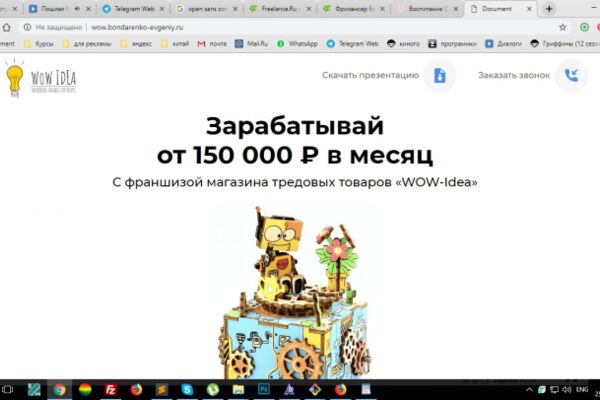Click the WOW Idea lightbulb logo
This screenshot has width=600, height=400.
[41, 78]
